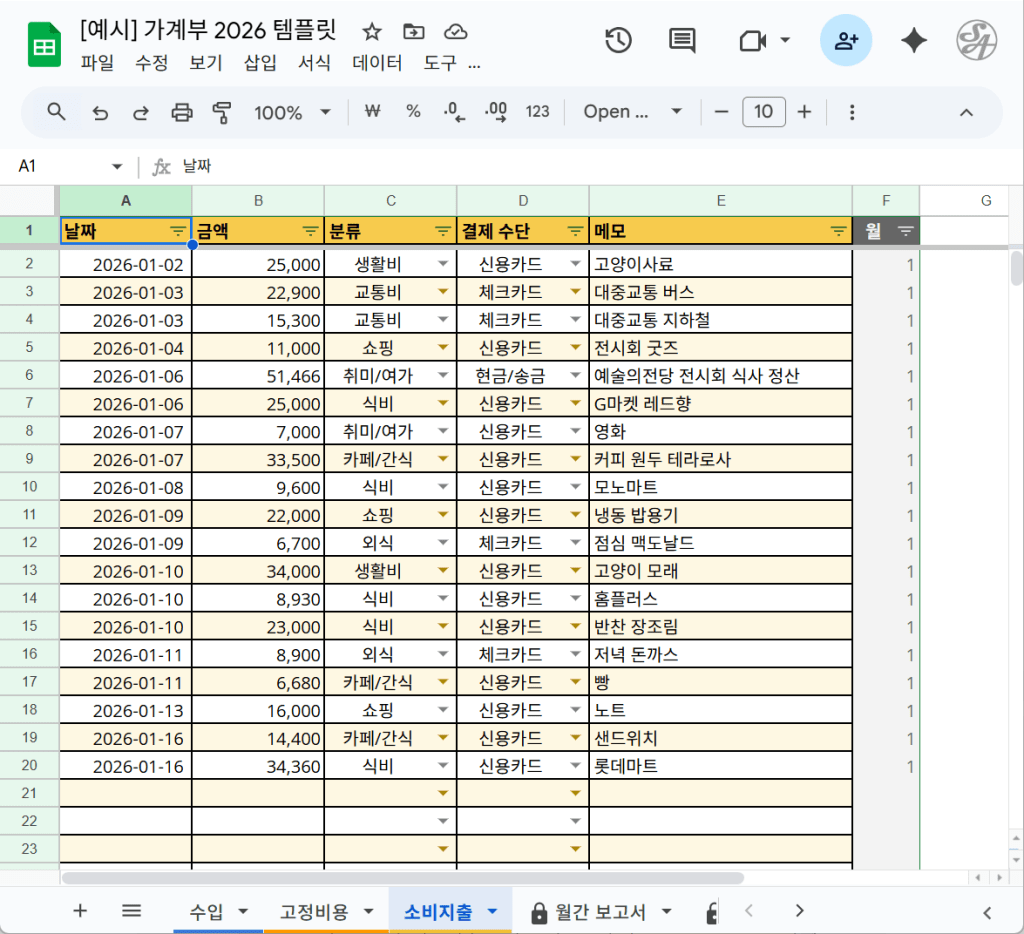
Task: Increase font size with plus button
Action: [804, 112]
